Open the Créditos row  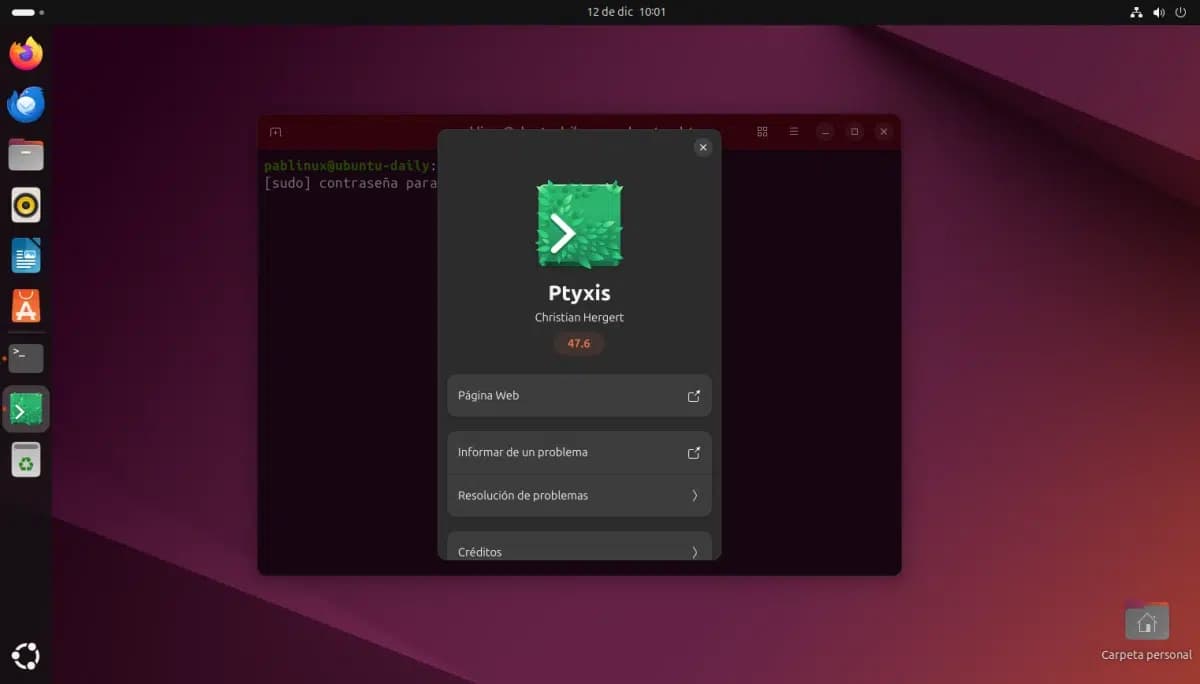pyautogui.click(x=579, y=548)
